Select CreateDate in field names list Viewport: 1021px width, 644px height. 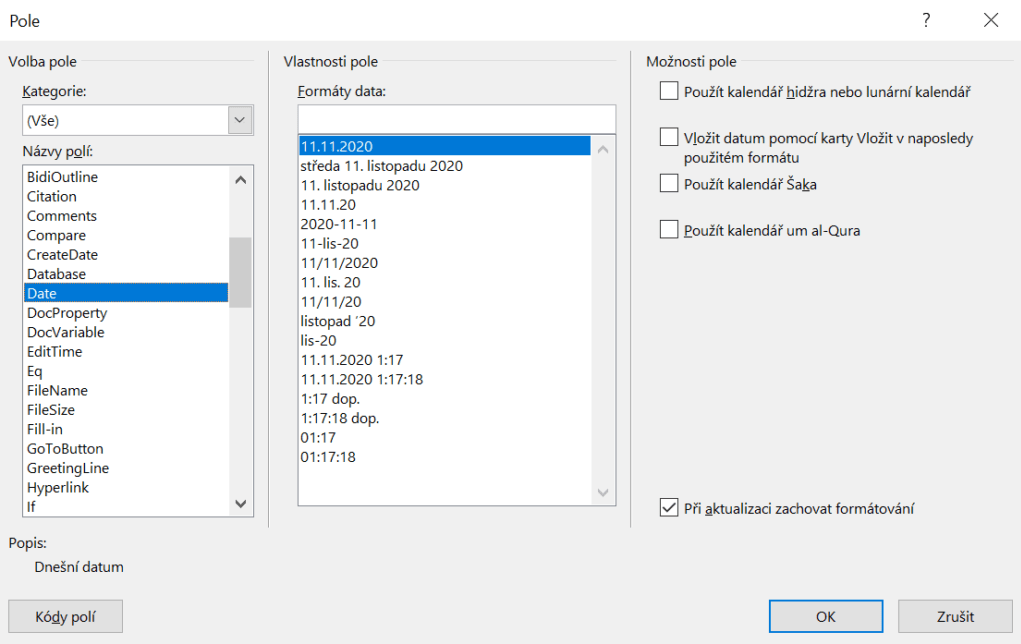coord(62,255)
